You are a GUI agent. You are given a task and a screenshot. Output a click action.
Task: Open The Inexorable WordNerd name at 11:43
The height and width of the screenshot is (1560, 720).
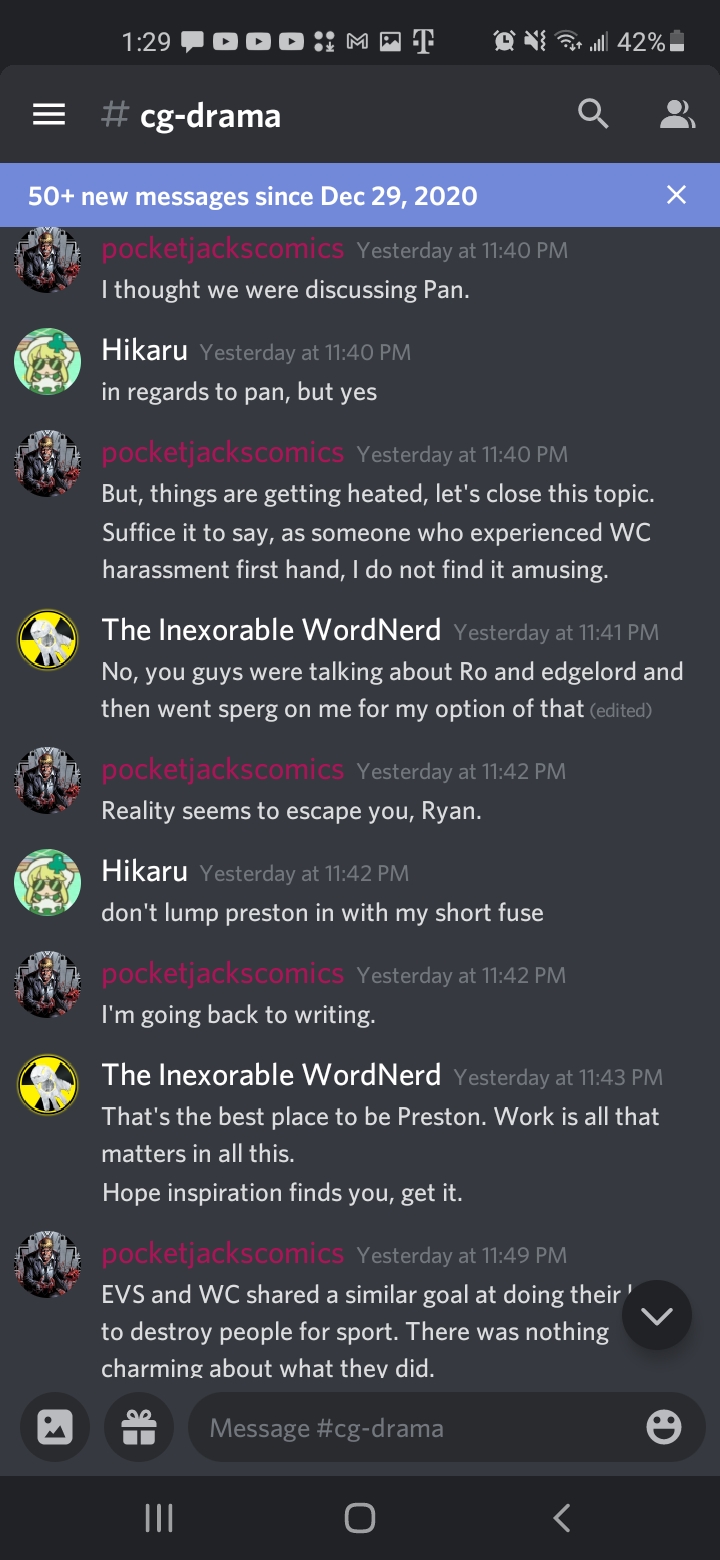(x=271, y=1075)
